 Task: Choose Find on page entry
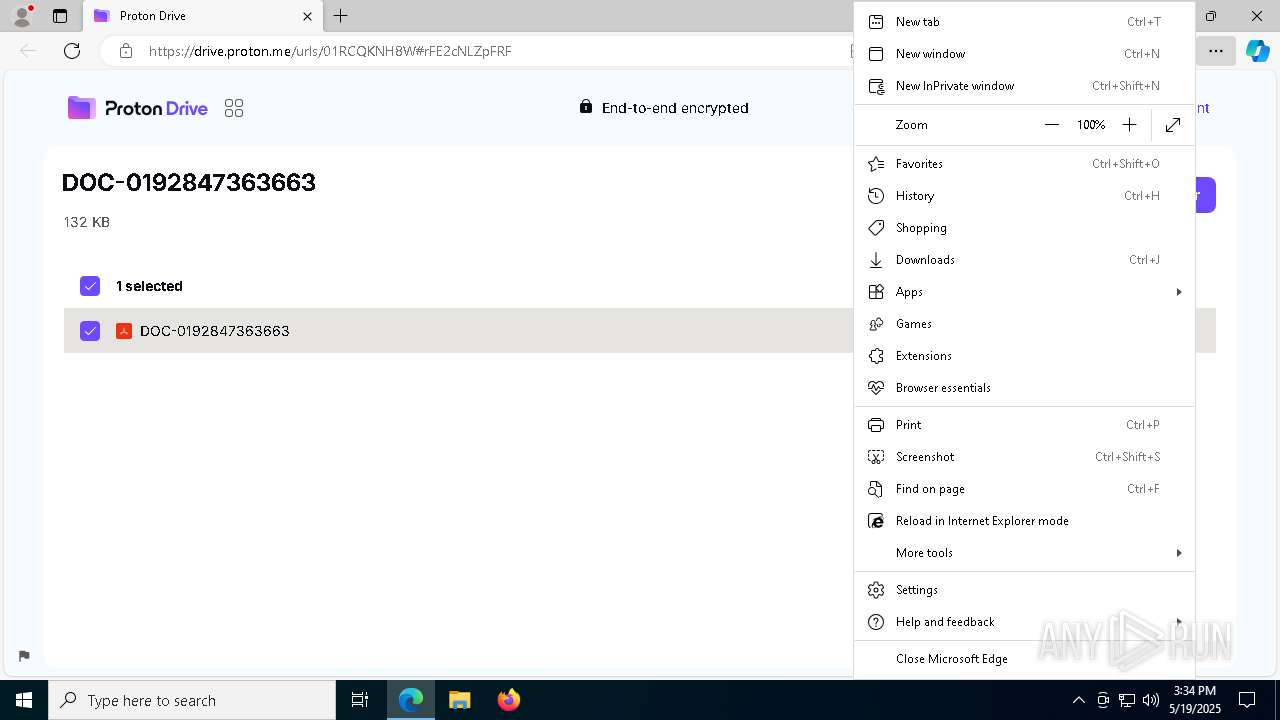1024,489
